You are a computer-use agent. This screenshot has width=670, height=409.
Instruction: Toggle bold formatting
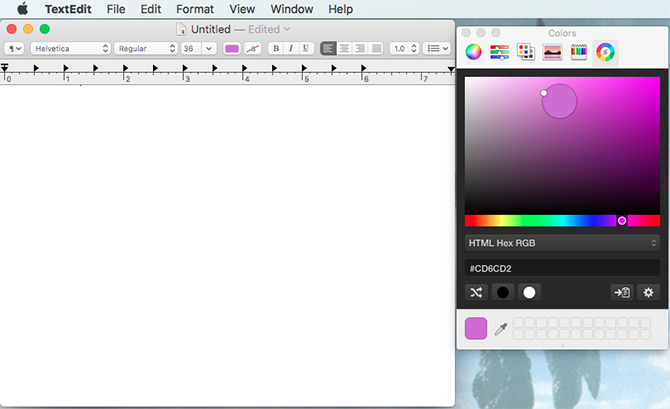point(276,48)
